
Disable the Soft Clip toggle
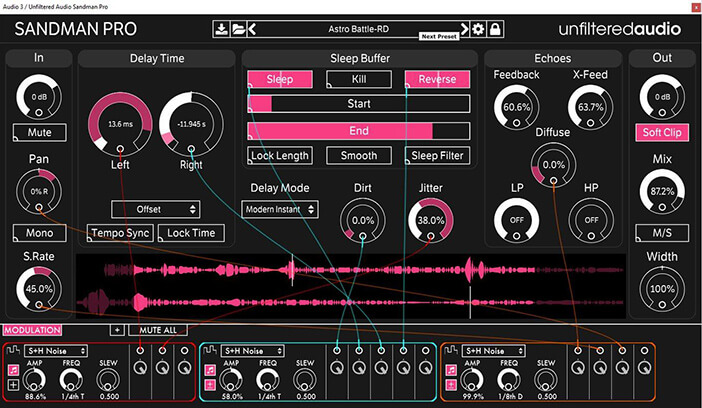point(661,132)
